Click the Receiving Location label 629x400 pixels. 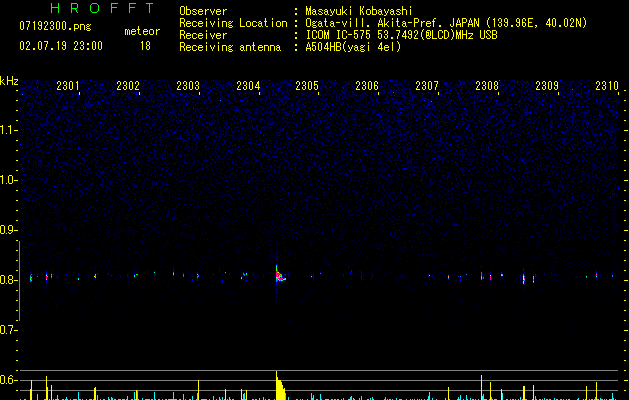[233, 23]
